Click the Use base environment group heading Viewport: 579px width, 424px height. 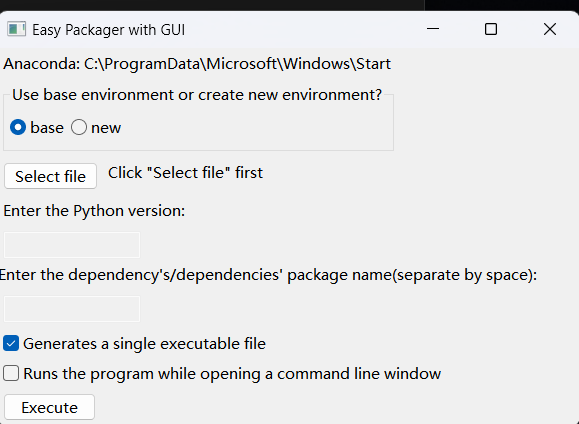pyautogui.click(x=197, y=95)
